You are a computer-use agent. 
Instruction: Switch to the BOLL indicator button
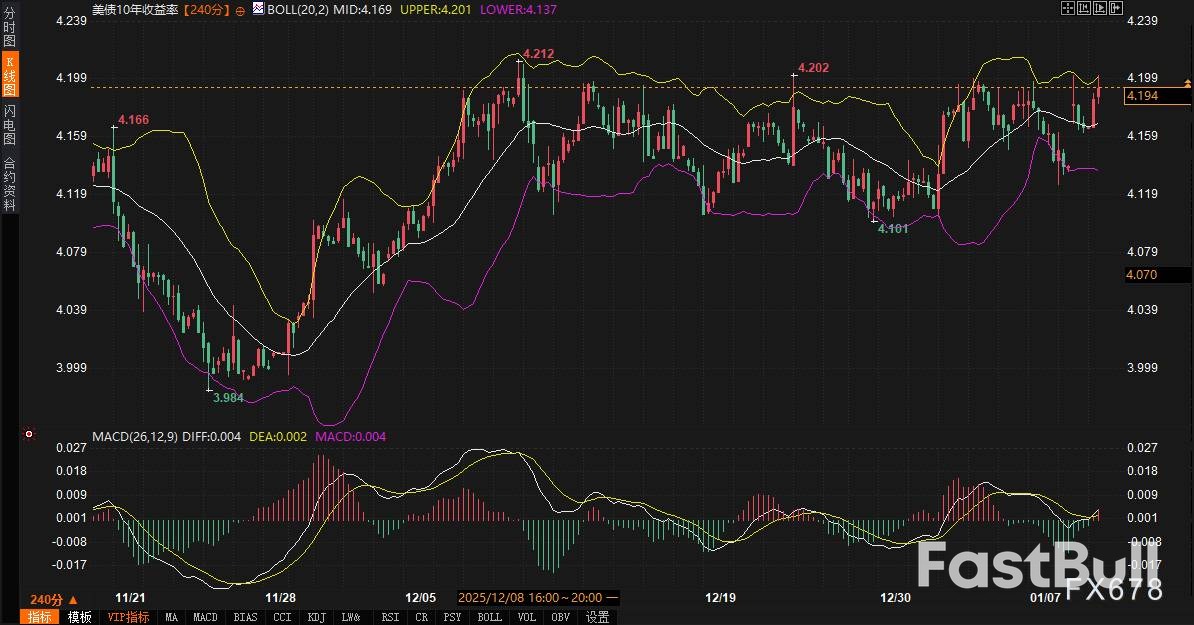pyautogui.click(x=490, y=617)
